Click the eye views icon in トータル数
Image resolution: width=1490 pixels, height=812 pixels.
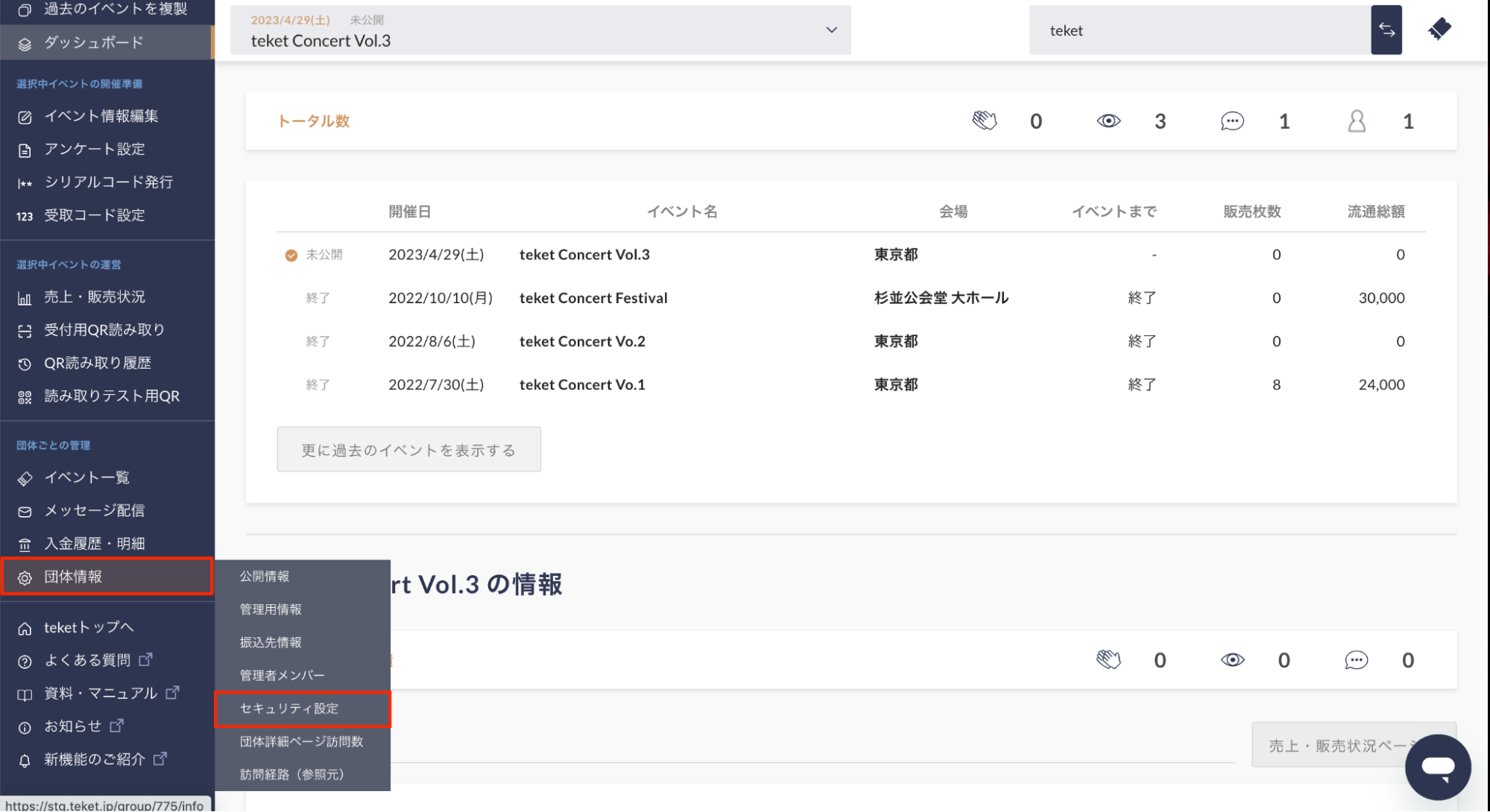pos(1108,121)
